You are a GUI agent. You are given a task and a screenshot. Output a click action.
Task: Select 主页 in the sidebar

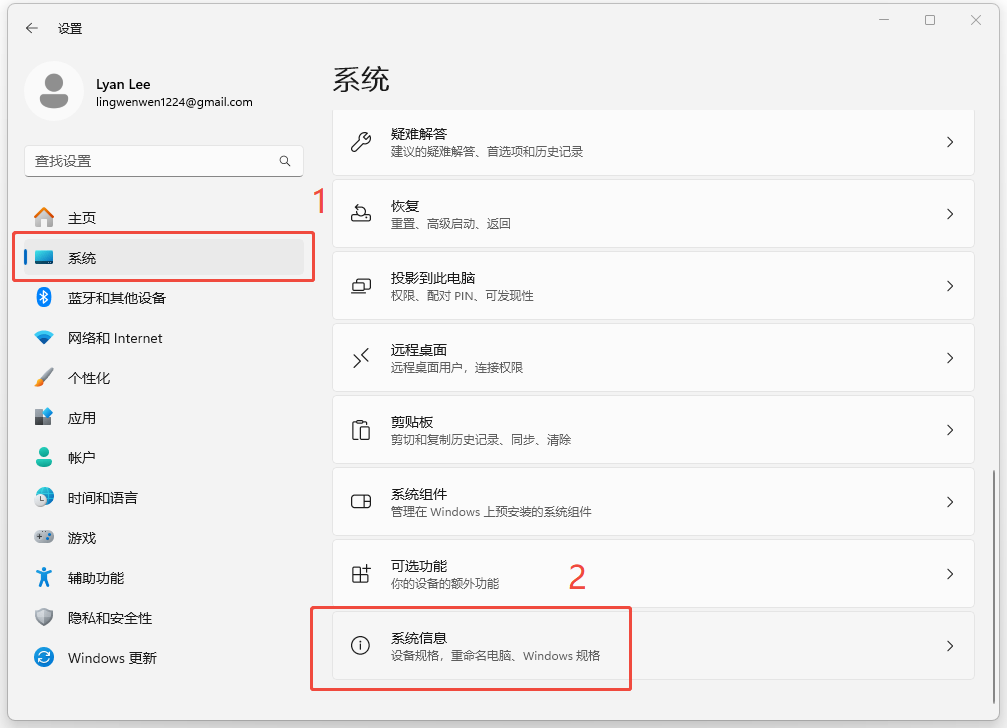click(x=82, y=218)
